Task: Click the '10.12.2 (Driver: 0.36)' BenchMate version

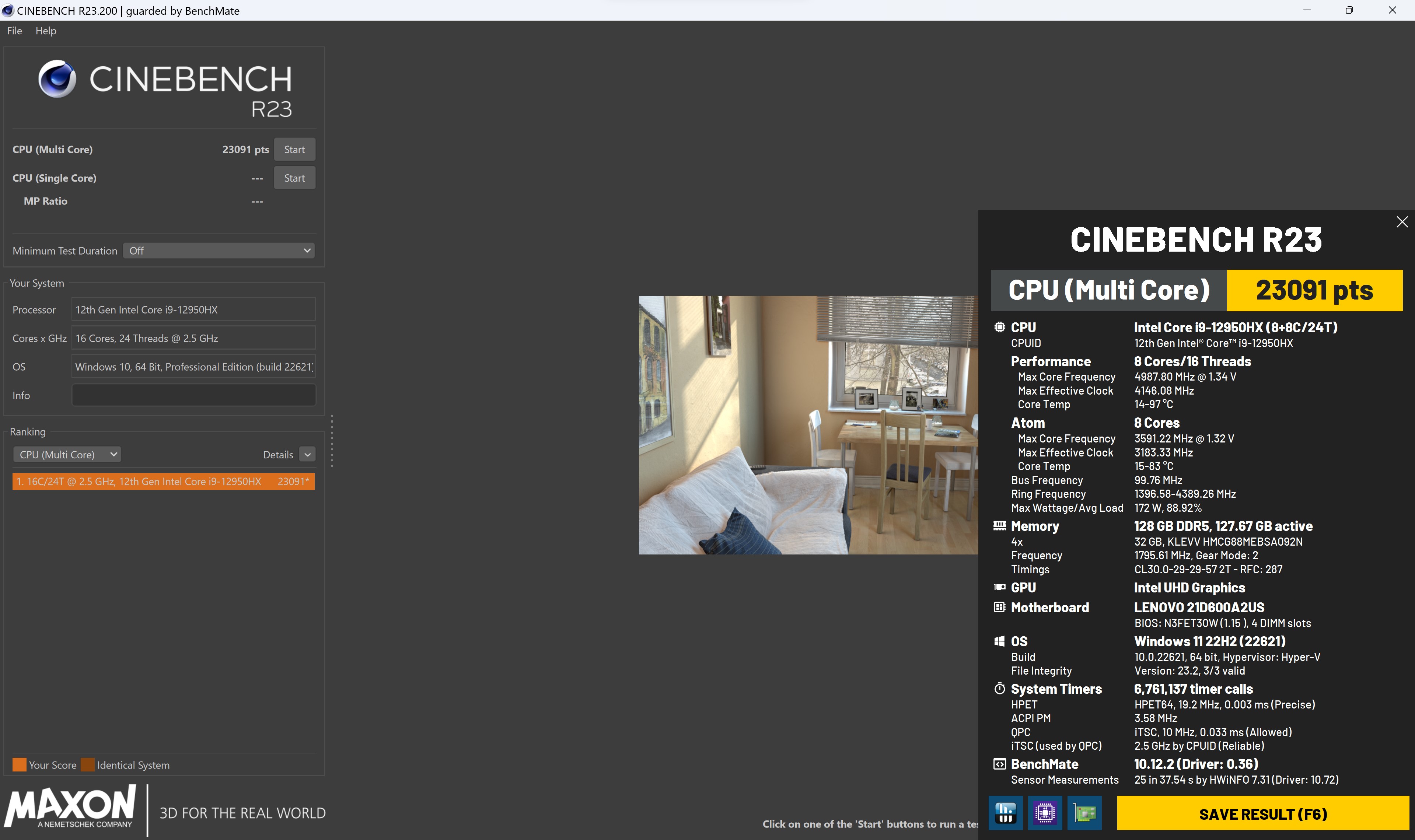Action: pos(1196,764)
